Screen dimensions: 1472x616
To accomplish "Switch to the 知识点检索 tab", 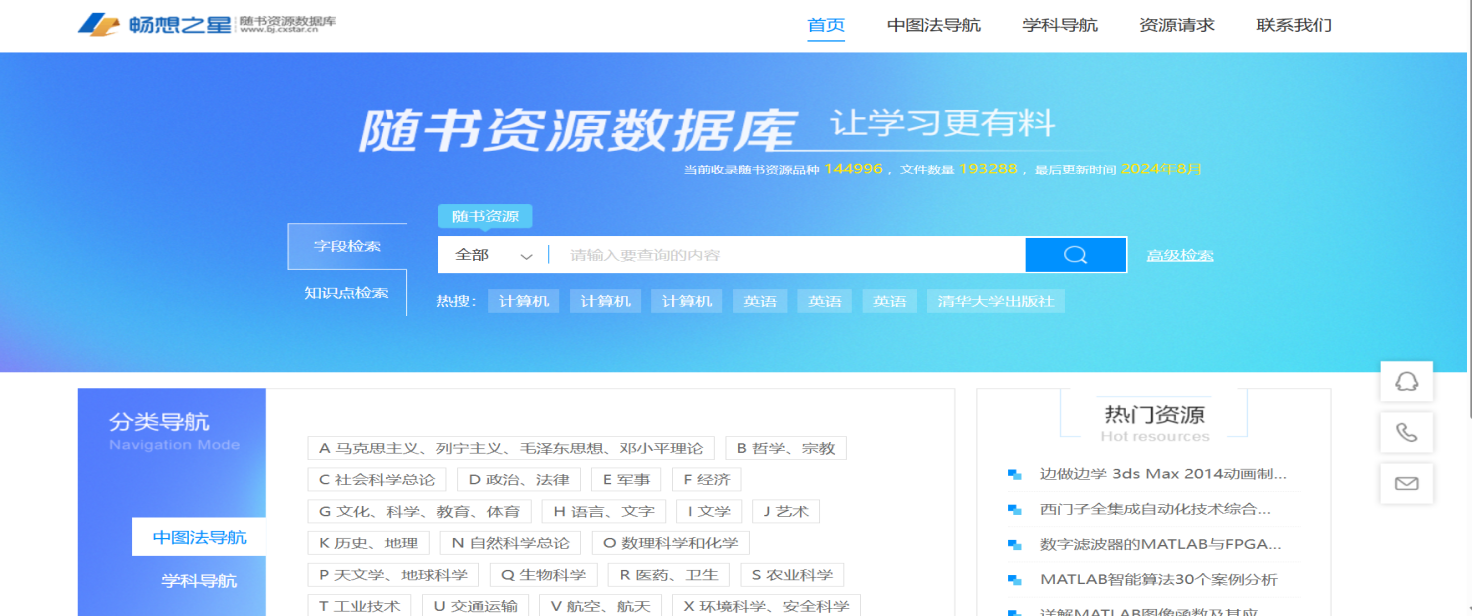I will [346, 293].
